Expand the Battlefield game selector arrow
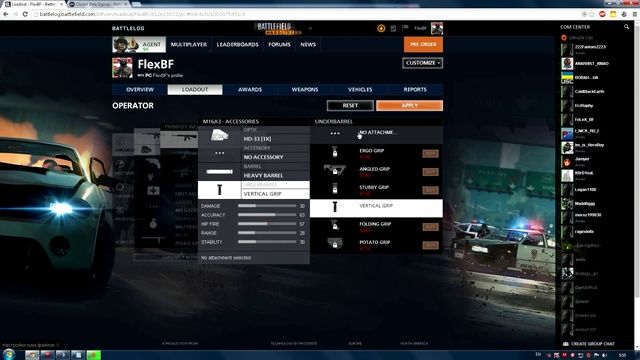The height and width of the screenshot is (360, 640). coord(310,29)
